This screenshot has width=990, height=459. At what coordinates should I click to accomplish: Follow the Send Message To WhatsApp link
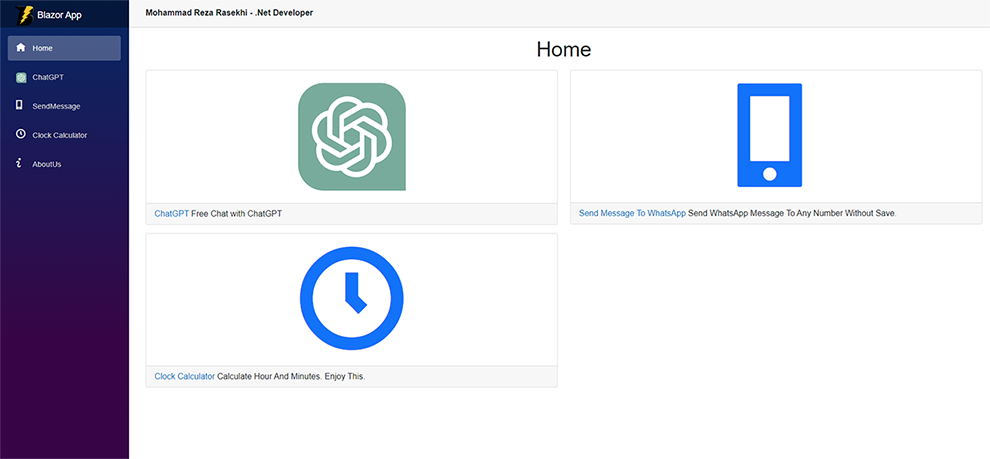632,213
